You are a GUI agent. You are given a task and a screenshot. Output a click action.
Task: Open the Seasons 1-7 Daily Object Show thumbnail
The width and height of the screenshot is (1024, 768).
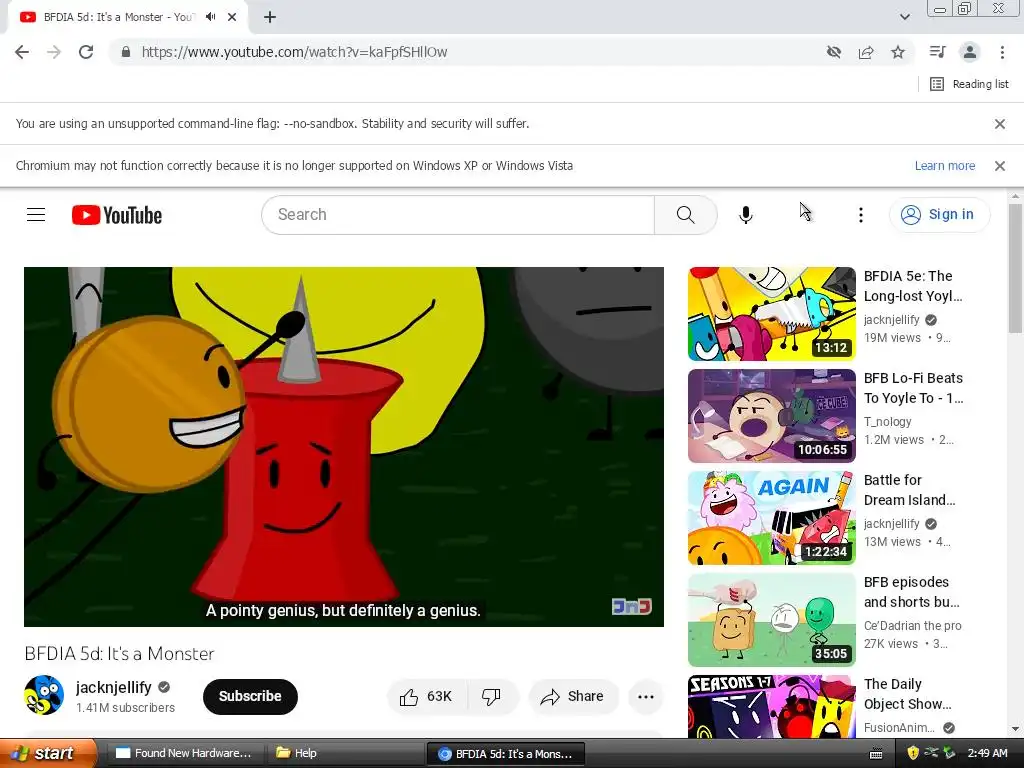tap(771, 707)
